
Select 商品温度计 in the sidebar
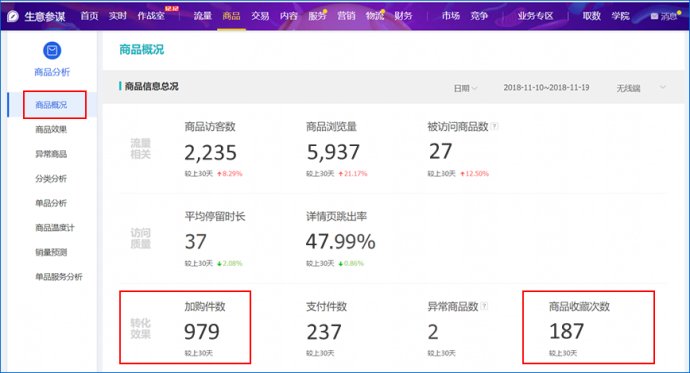click(x=55, y=227)
